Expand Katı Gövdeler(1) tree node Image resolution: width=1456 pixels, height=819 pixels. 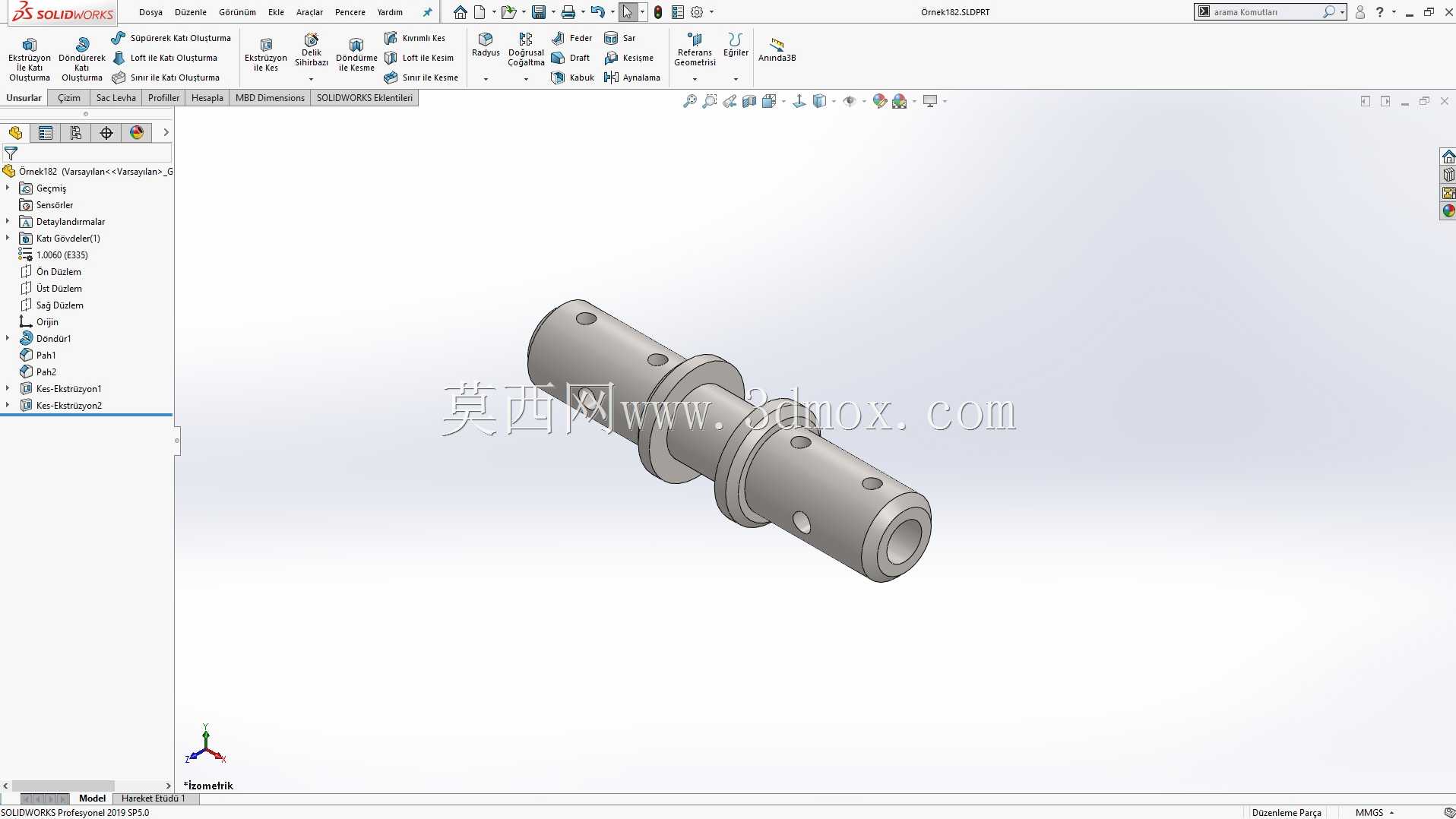pos(8,238)
